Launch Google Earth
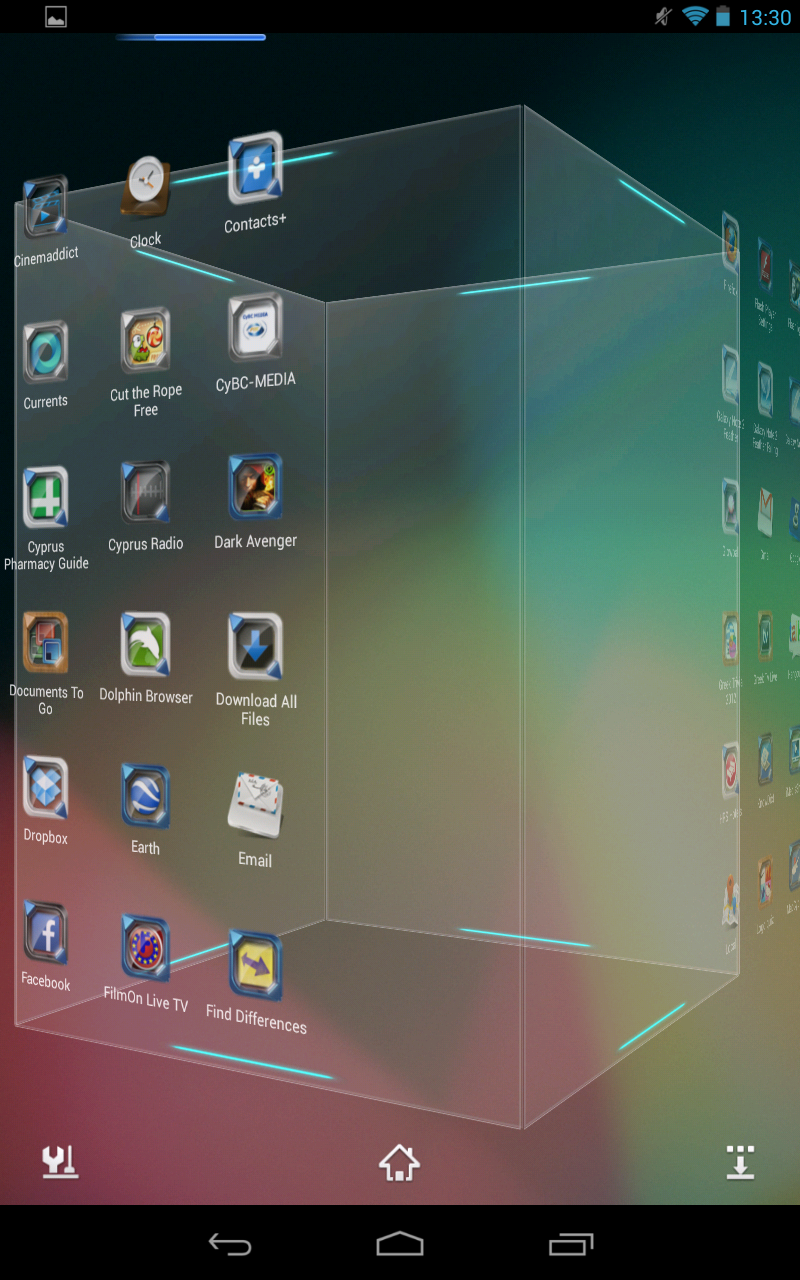 pyautogui.click(x=146, y=797)
